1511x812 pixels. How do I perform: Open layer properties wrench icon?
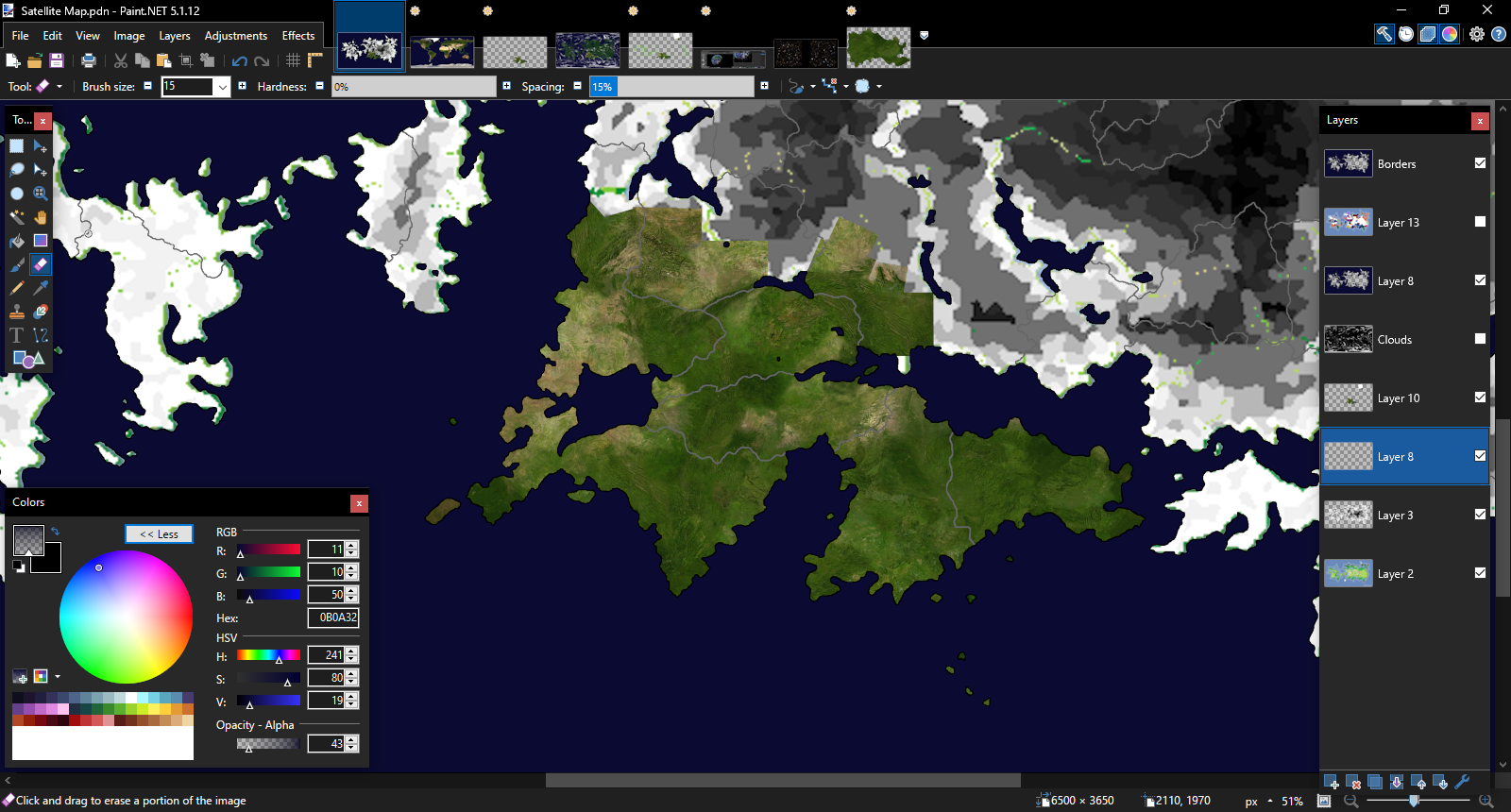1462,782
